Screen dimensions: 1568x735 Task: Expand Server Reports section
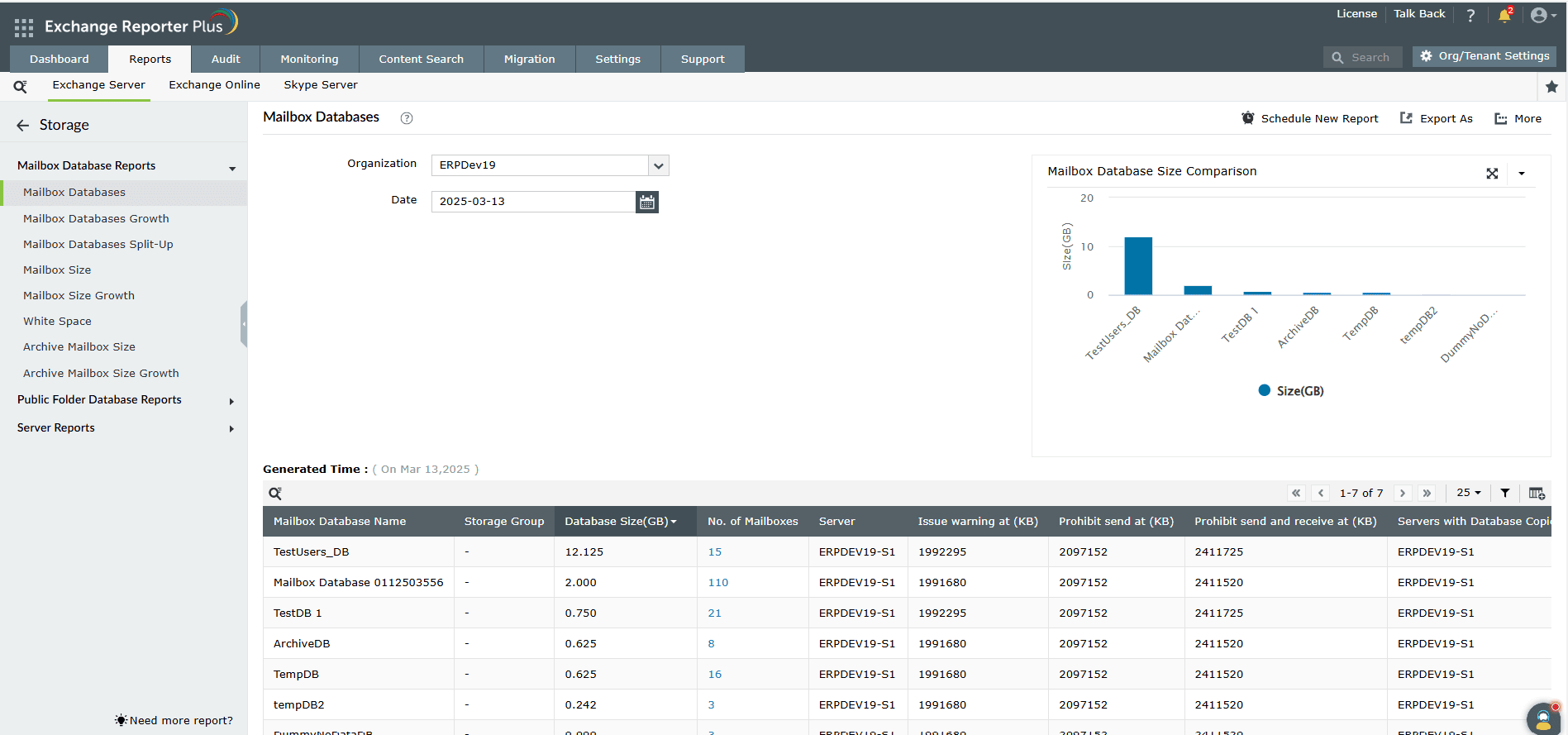231,429
